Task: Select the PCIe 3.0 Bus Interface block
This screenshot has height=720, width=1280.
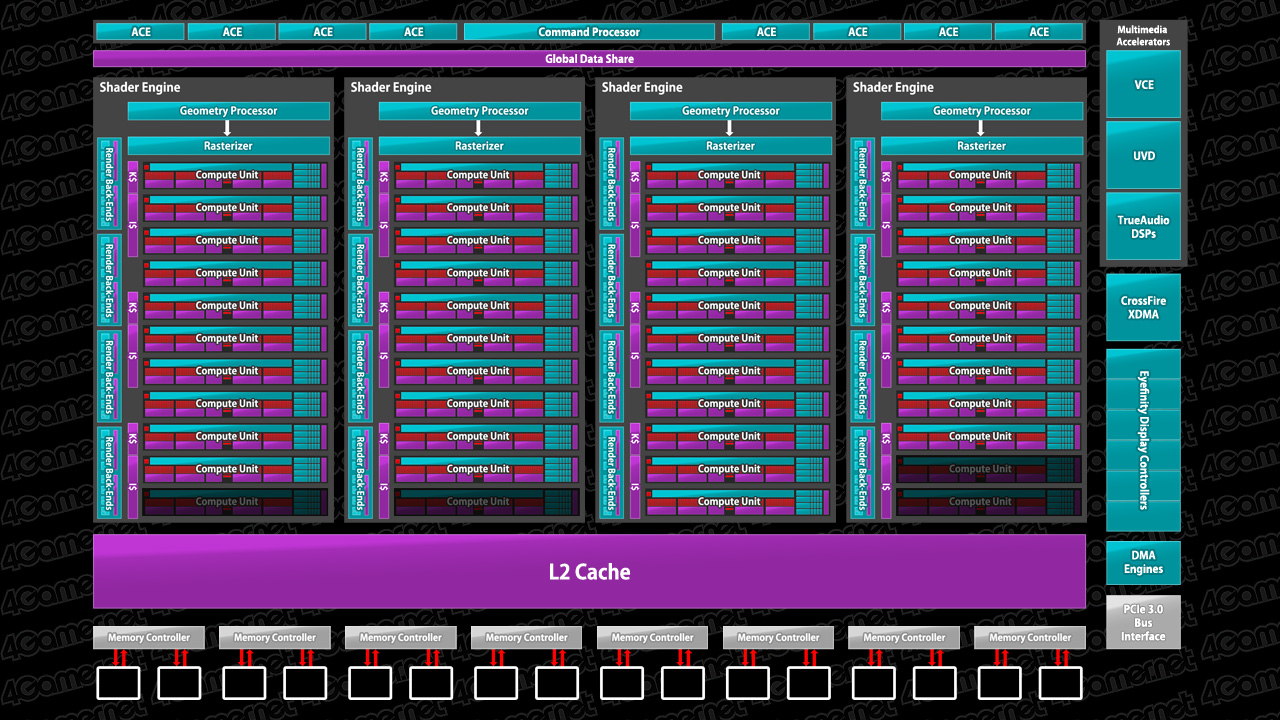Action: pyautogui.click(x=1143, y=622)
